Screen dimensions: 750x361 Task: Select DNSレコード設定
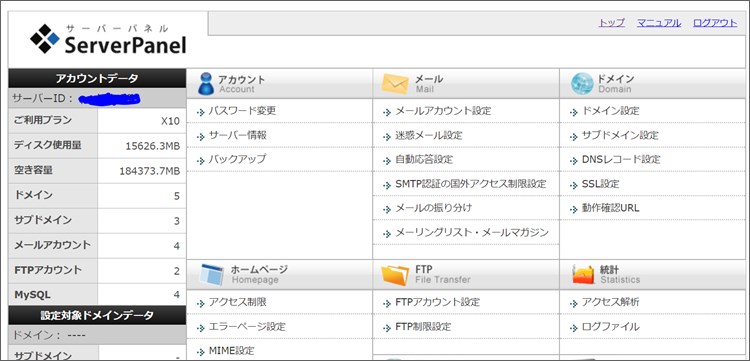point(621,159)
